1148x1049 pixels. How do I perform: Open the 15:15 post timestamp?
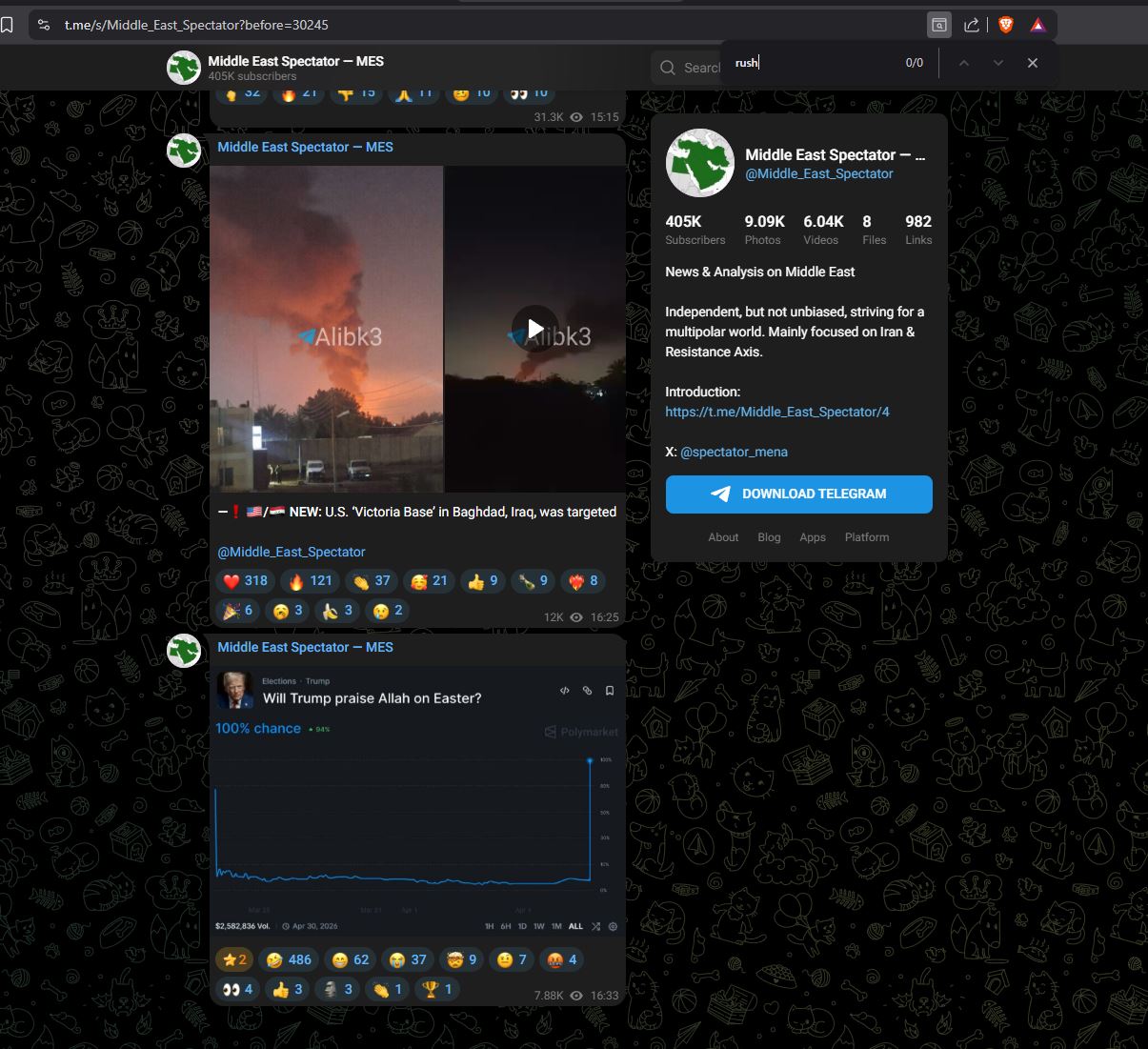click(604, 117)
